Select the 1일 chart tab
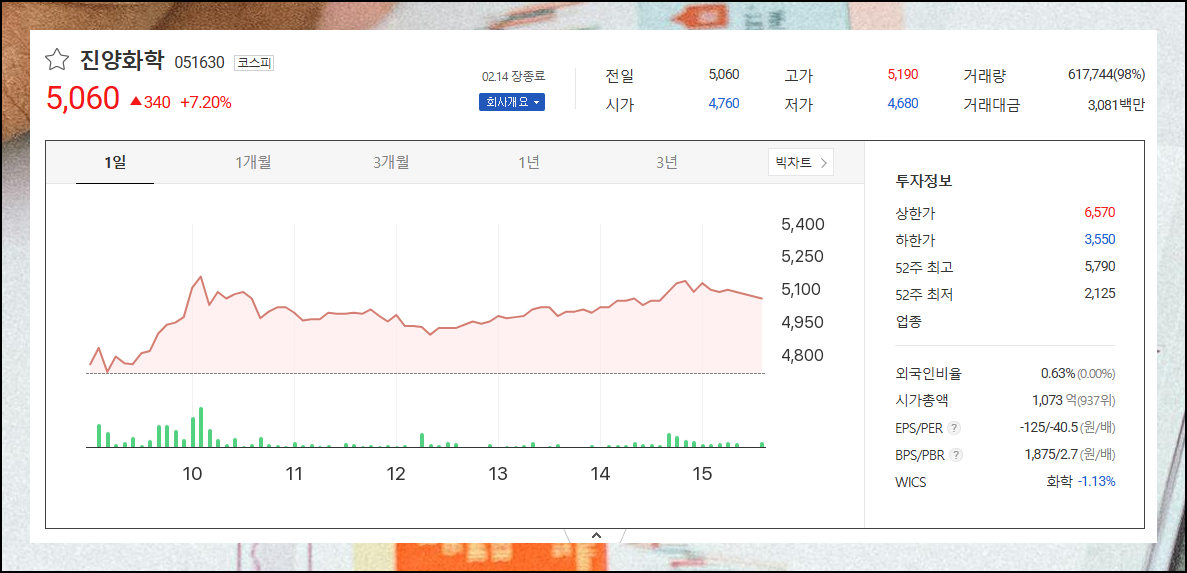Viewport: 1187px width, 573px height. [115, 162]
